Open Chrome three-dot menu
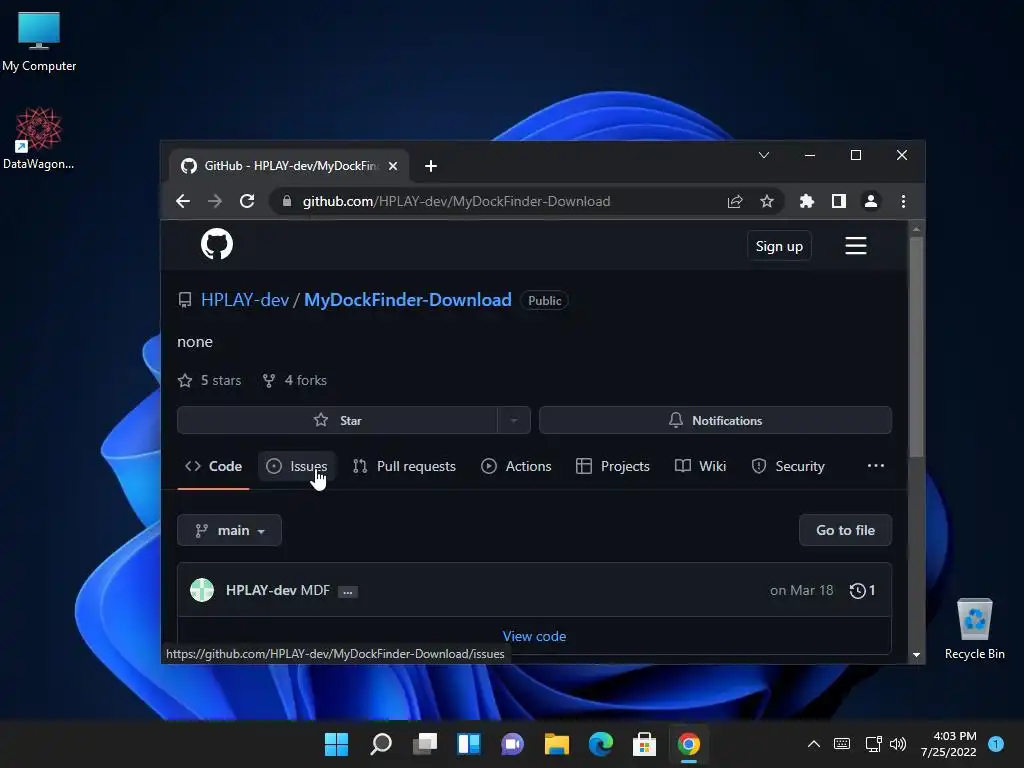 click(x=903, y=201)
